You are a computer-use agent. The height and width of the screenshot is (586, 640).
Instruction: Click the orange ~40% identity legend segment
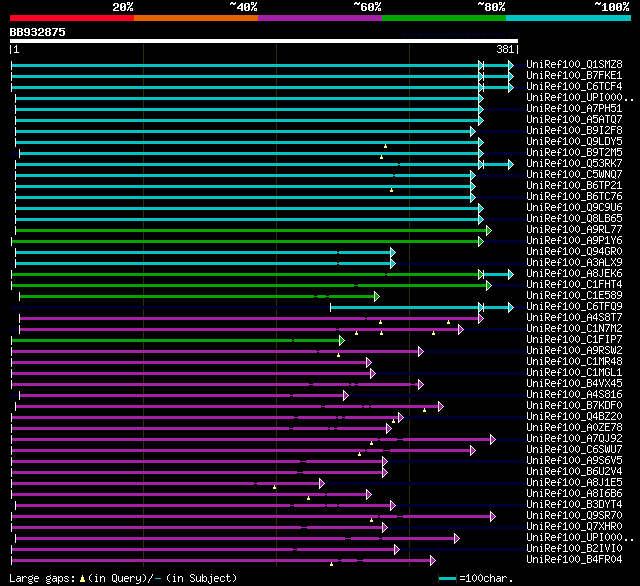(x=196, y=18)
